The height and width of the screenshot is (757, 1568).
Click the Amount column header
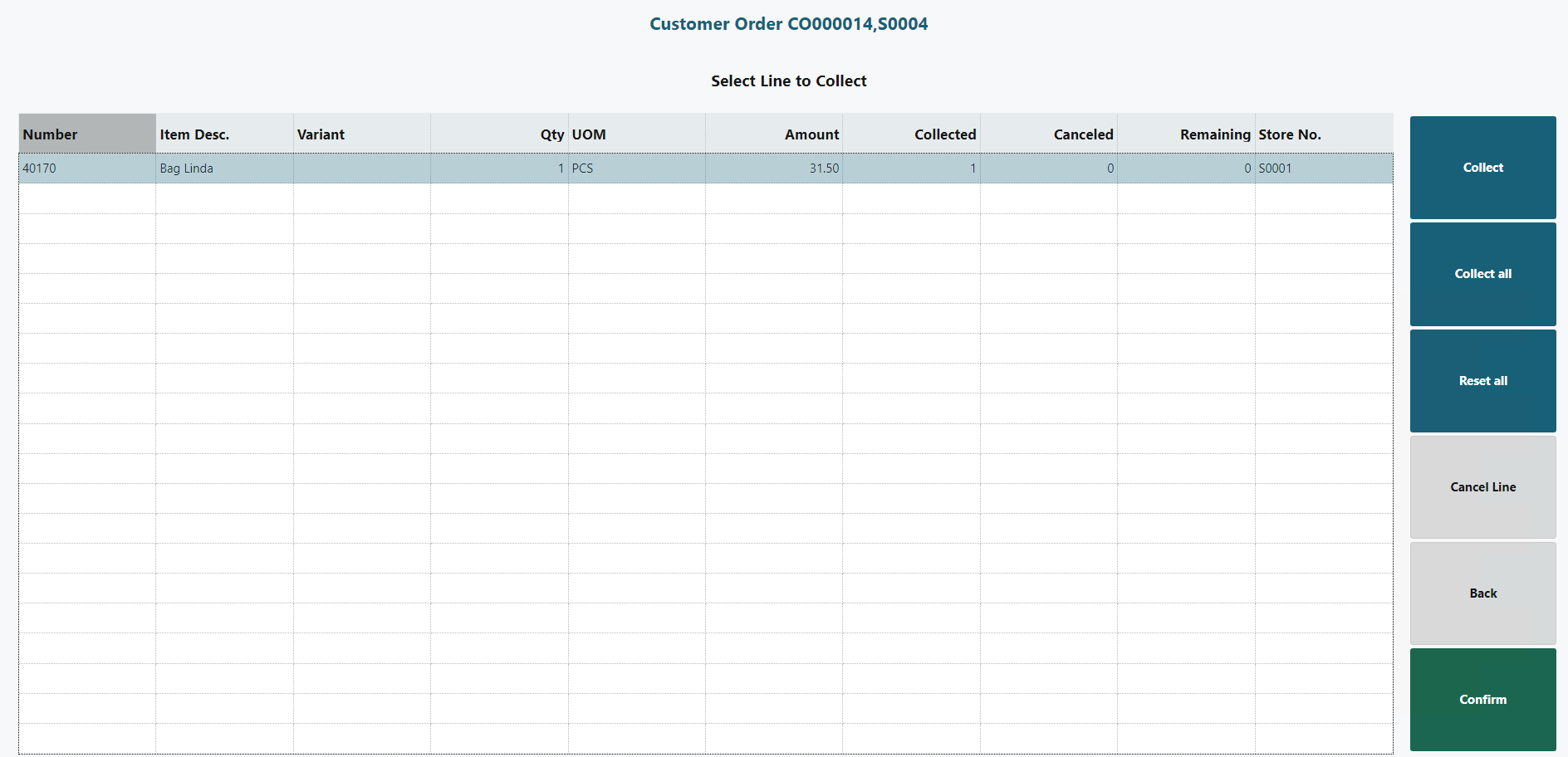[774, 134]
